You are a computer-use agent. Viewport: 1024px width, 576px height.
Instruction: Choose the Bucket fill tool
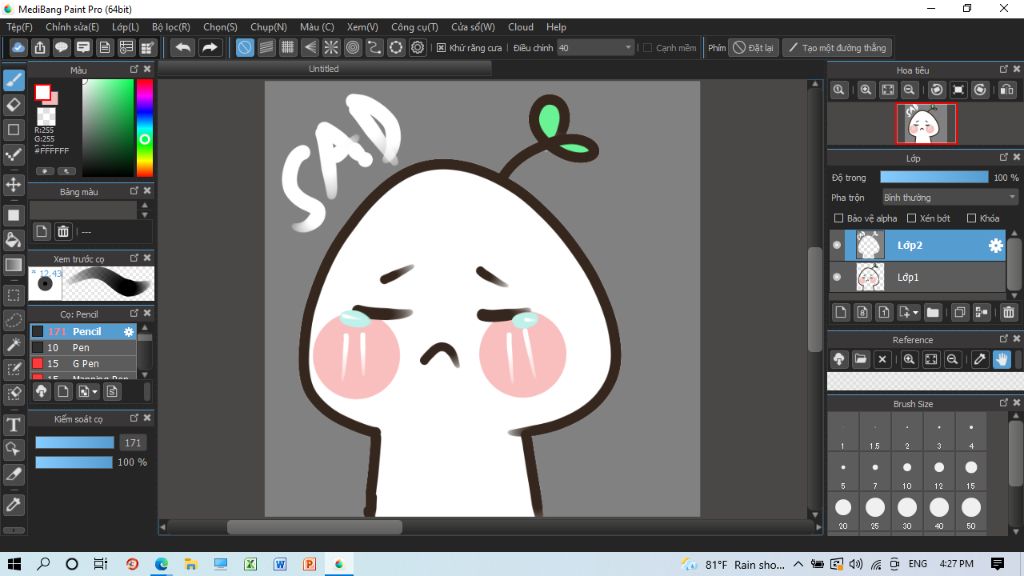click(14, 240)
